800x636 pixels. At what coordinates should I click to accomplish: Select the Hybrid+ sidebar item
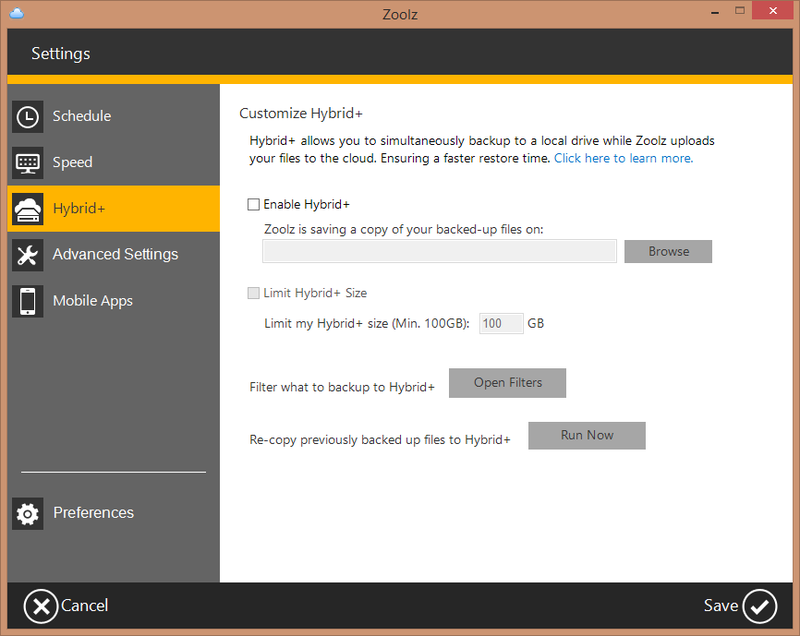[x=114, y=209]
